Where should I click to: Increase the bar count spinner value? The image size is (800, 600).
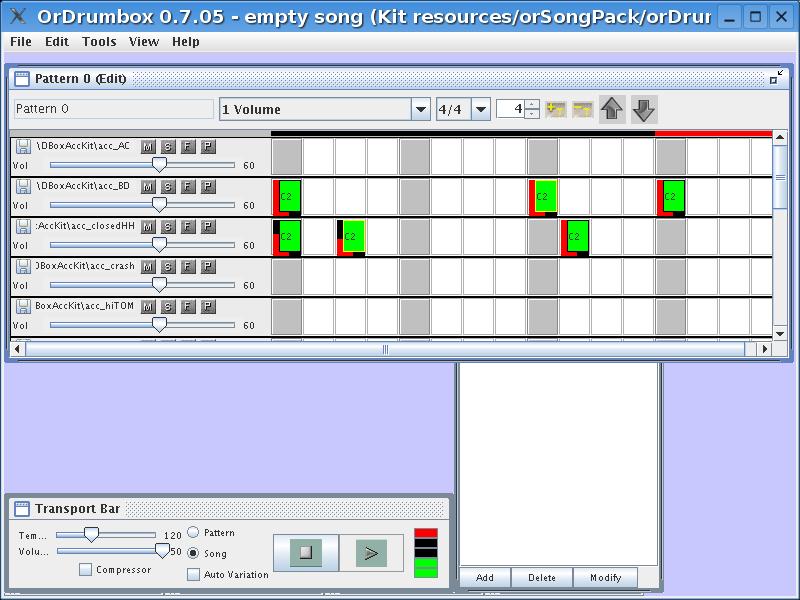[532, 104]
